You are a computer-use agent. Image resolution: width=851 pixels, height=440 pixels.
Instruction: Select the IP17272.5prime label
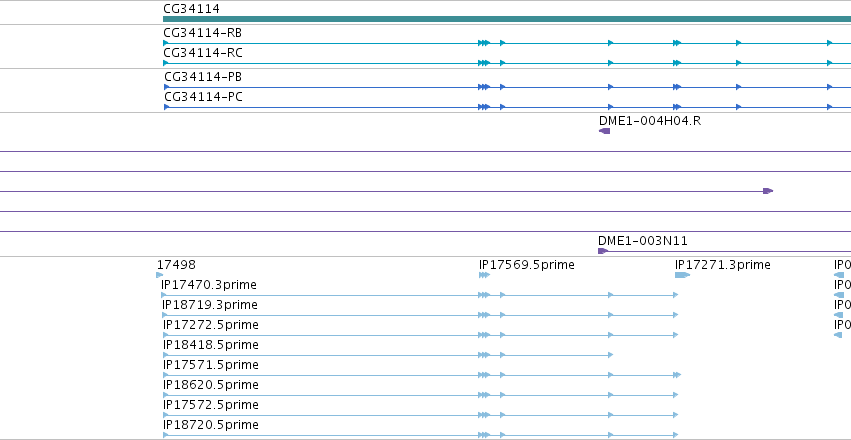tap(211, 325)
